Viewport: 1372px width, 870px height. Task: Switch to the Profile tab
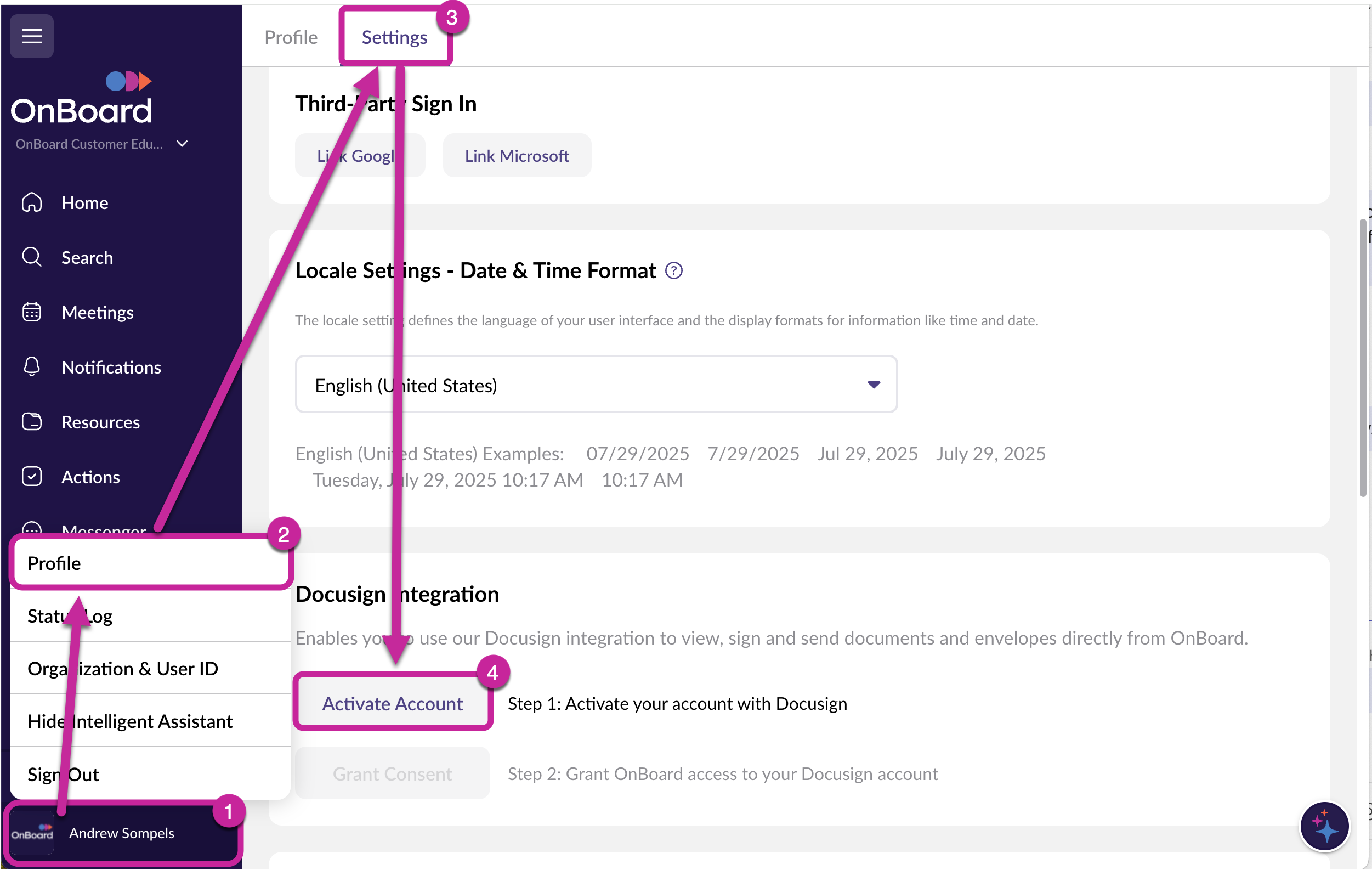tap(291, 38)
